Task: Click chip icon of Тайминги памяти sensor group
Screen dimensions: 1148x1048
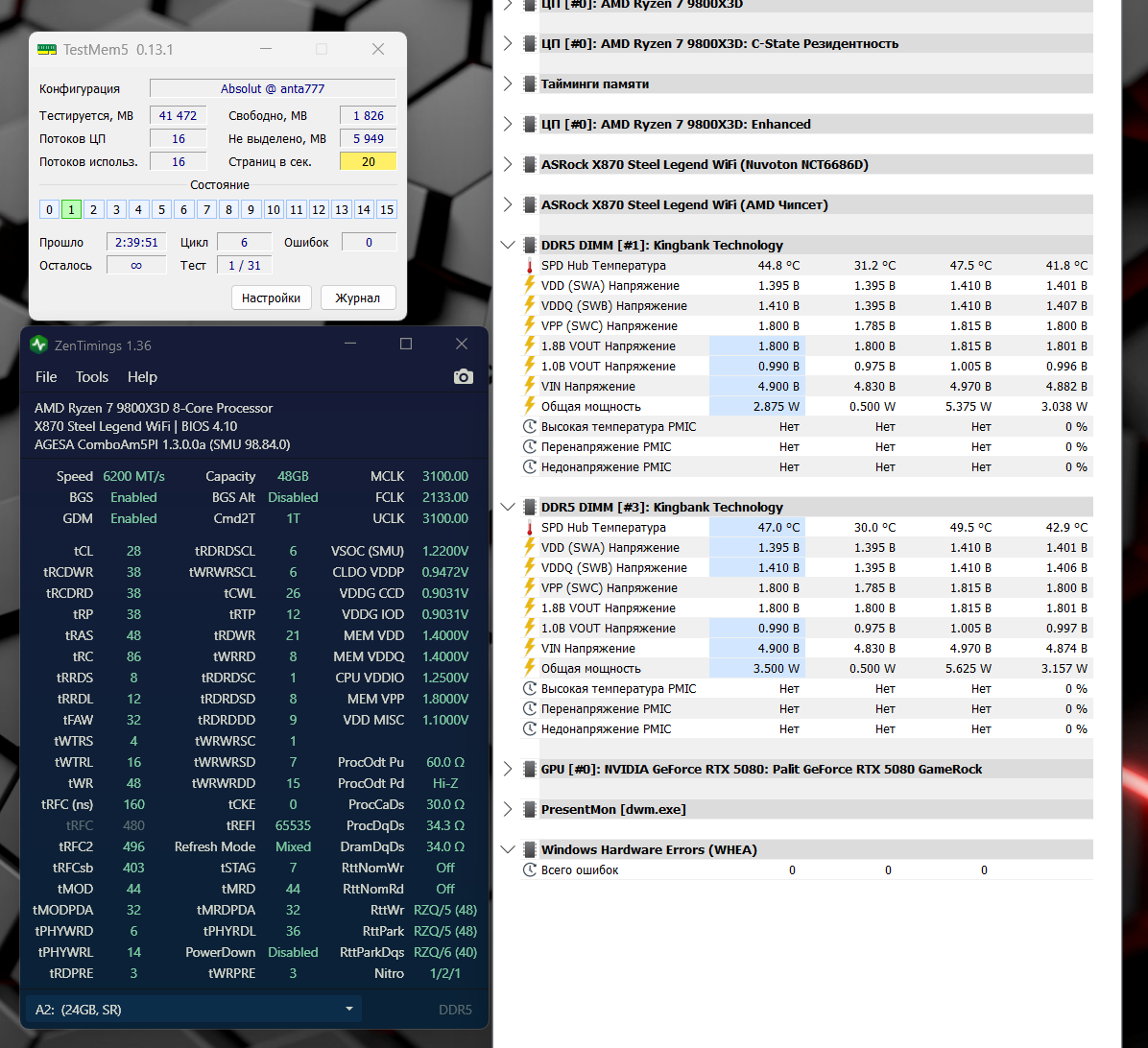Action: click(x=529, y=84)
